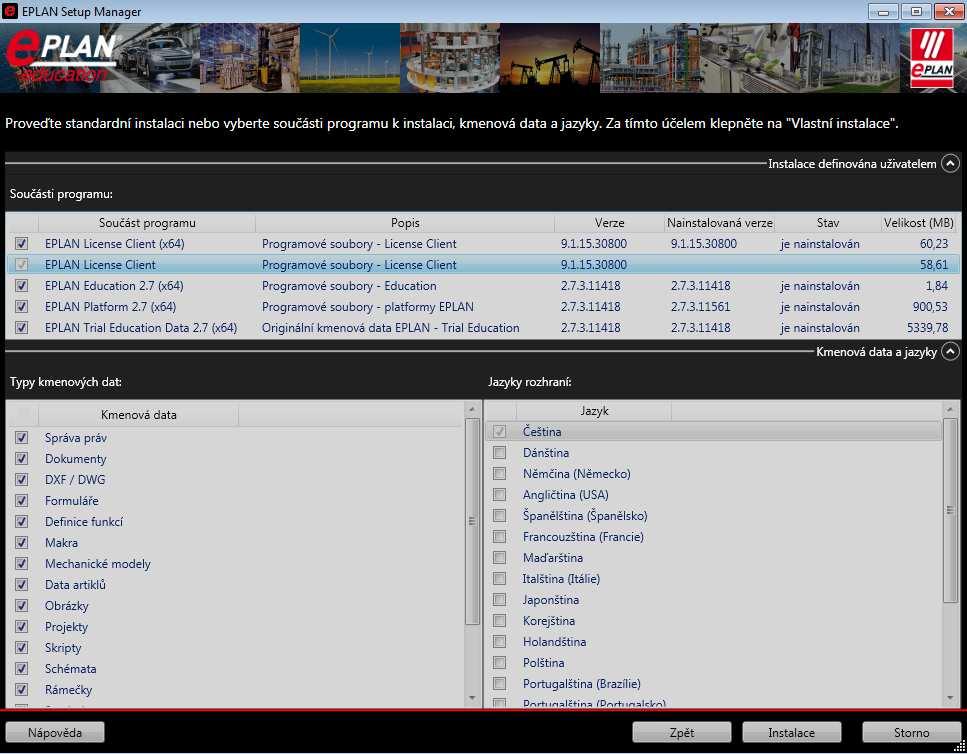Minimize the EPLAN Setup Manager window
This screenshot has width=967, height=754.
click(883, 12)
